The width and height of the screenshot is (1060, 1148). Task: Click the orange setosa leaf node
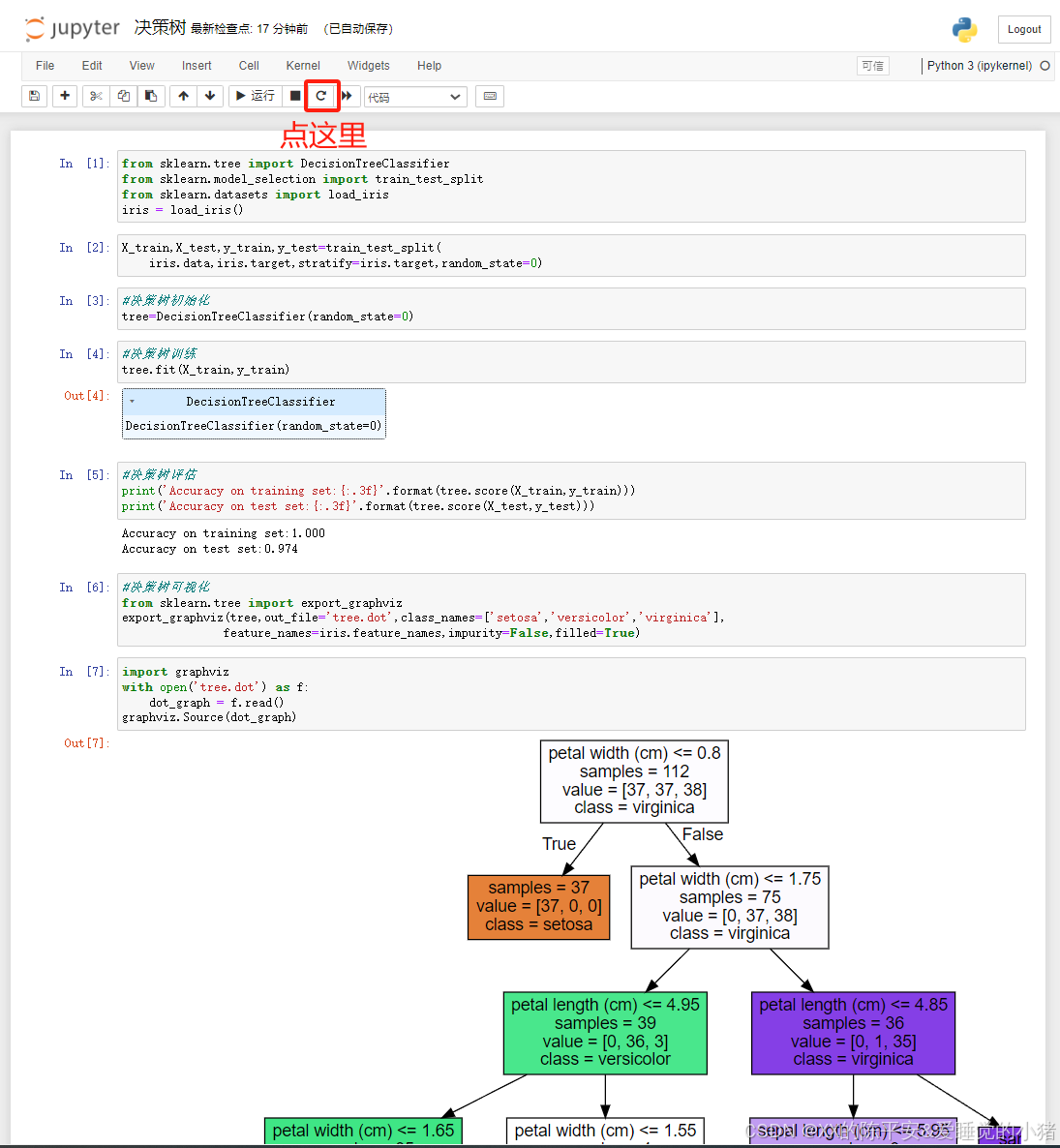tap(539, 907)
